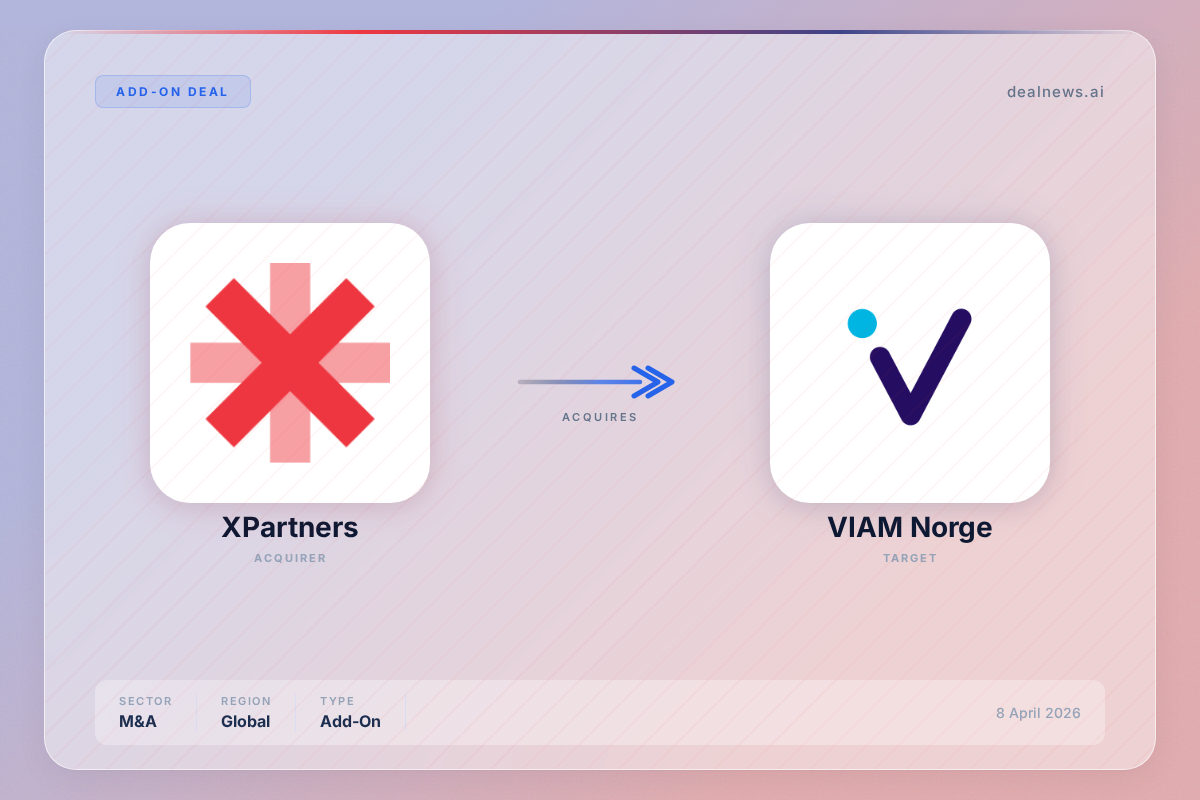The height and width of the screenshot is (800, 1200).
Task: Click the blue double-chevron acquires arrow
Action: pos(596,381)
